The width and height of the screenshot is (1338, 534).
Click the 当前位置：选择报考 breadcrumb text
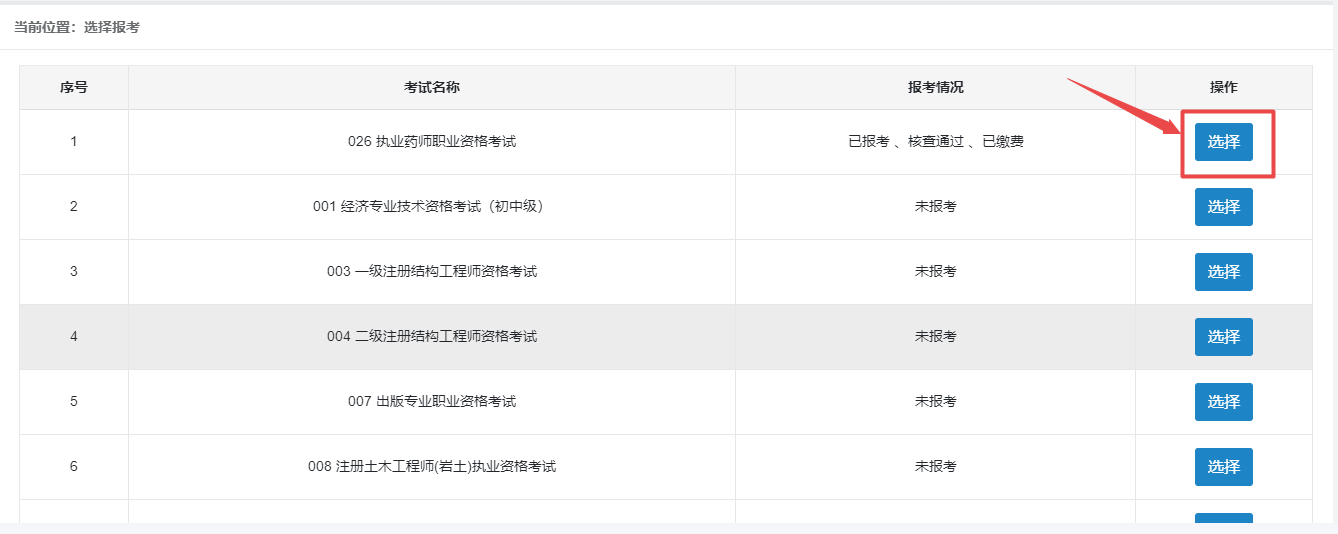[76, 27]
